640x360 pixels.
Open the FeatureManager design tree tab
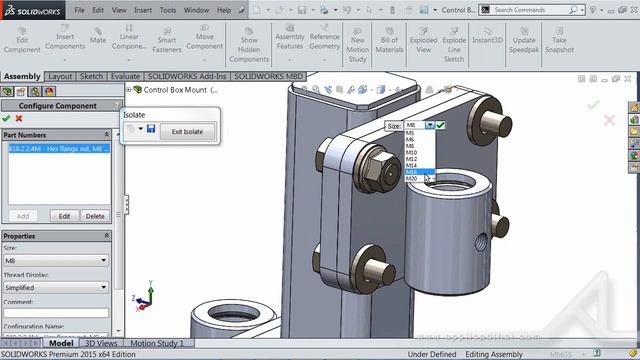tap(7, 91)
